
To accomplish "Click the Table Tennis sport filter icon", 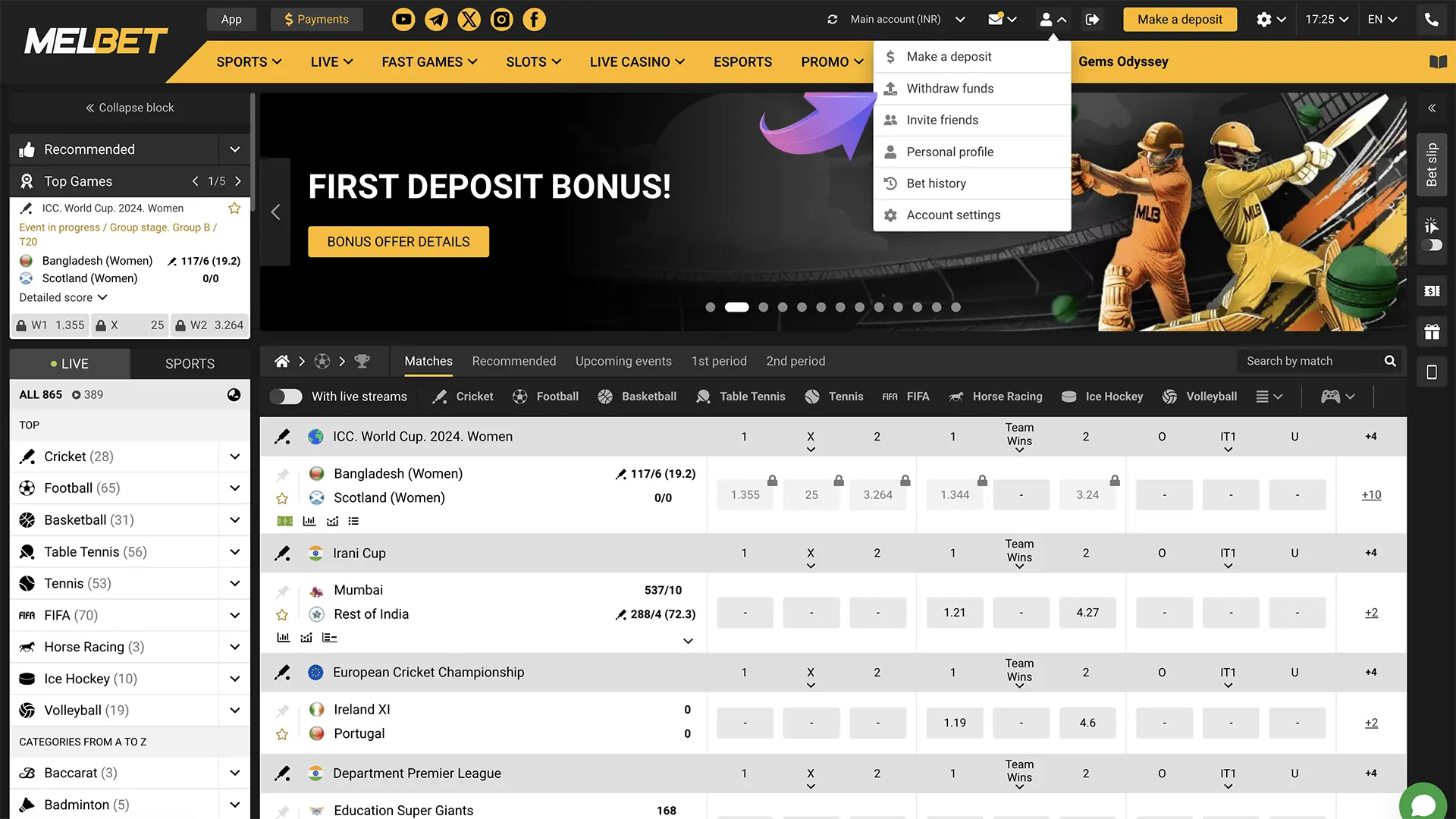I will click(704, 396).
